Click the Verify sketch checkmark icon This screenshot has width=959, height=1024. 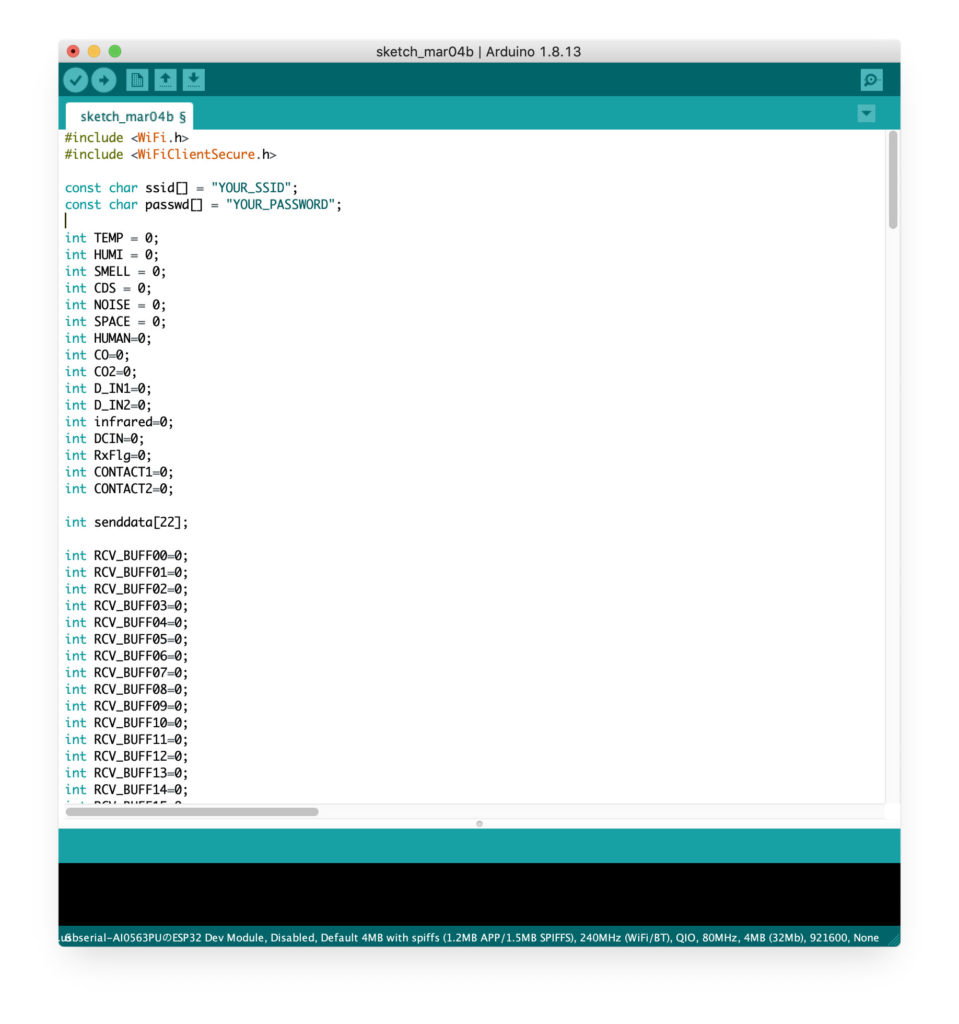click(x=76, y=80)
